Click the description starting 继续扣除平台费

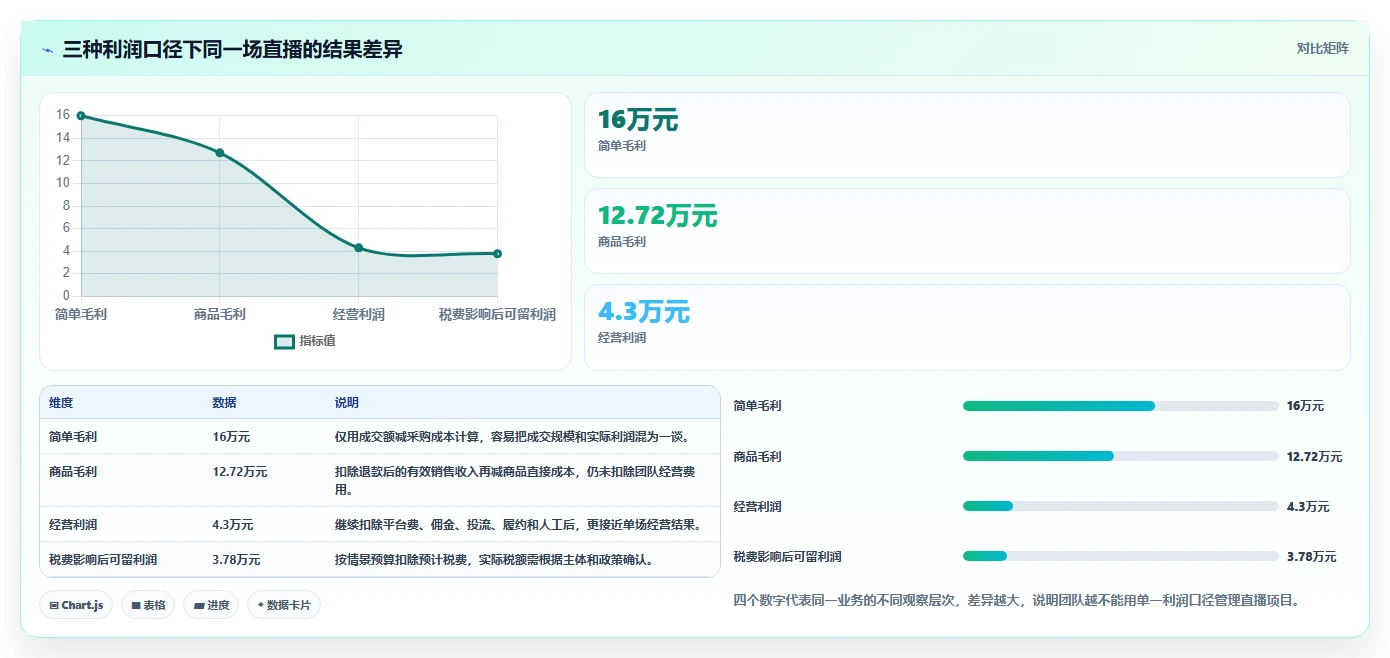coord(519,525)
